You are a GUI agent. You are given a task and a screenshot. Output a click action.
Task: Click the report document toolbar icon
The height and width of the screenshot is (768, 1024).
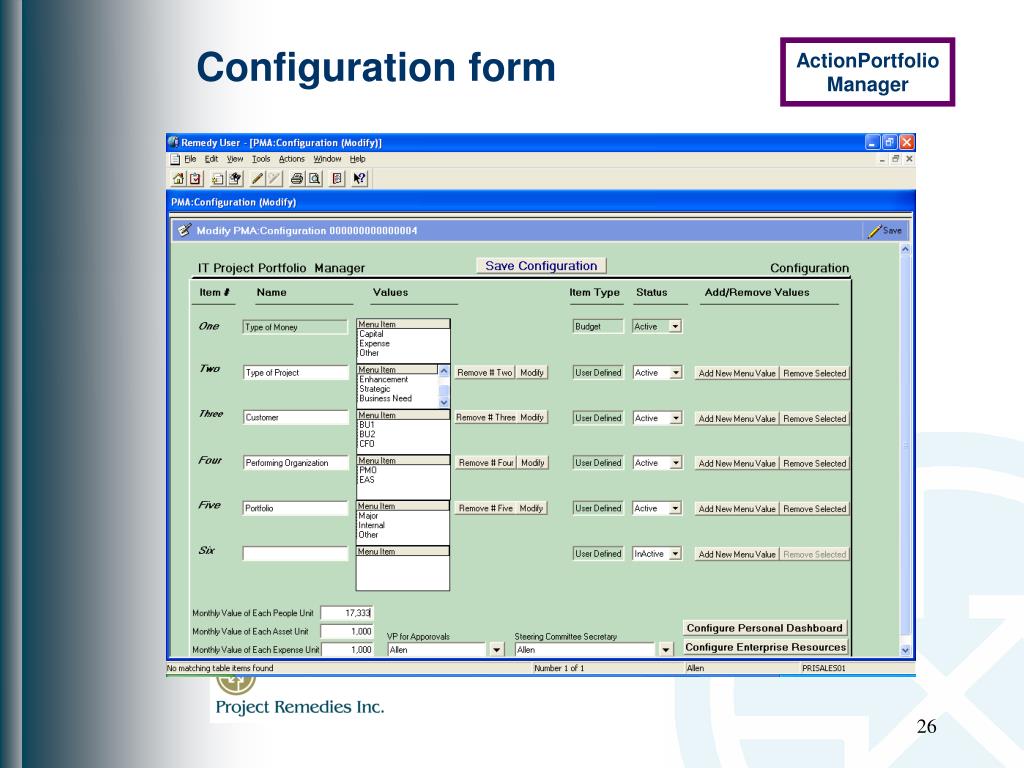(337, 178)
